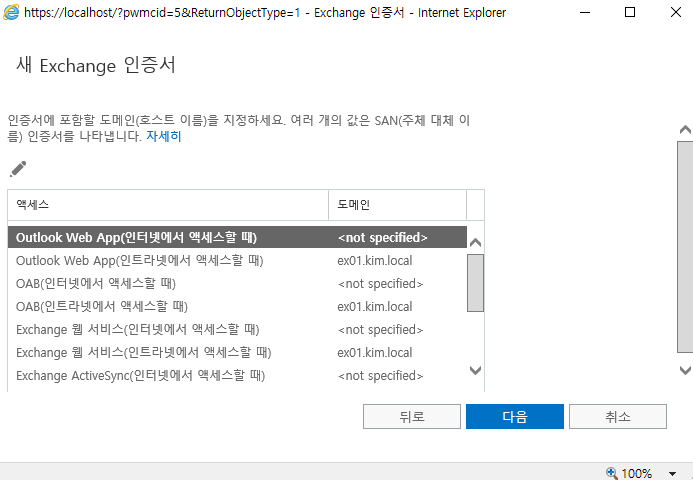Image resolution: width=693 pixels, height=480 pixels.
Task: Select OAB(인트라넷에서 액세스할 때) row
Action: coord(237,306)
